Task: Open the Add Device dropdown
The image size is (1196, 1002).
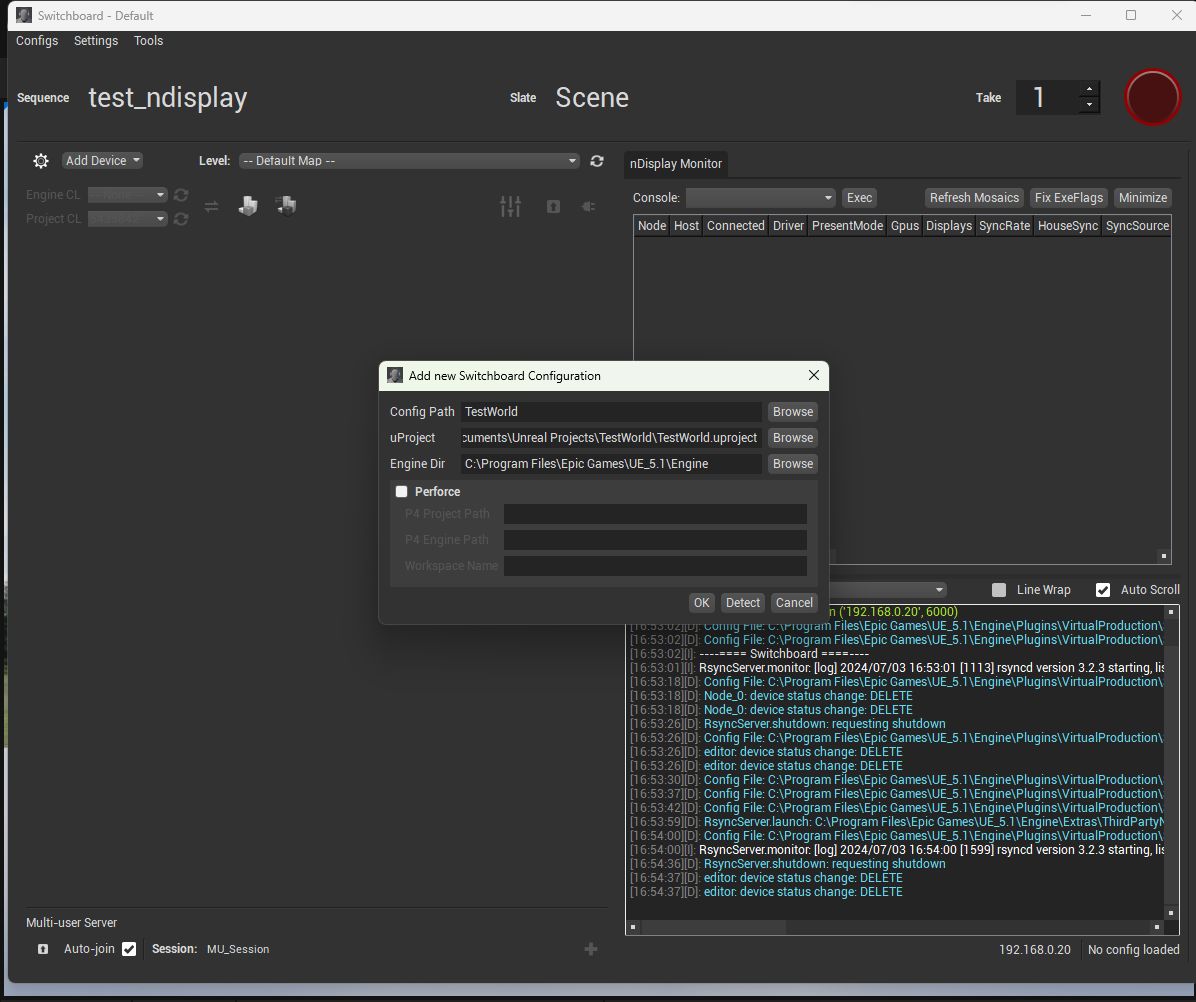Action: click(102, 161)
